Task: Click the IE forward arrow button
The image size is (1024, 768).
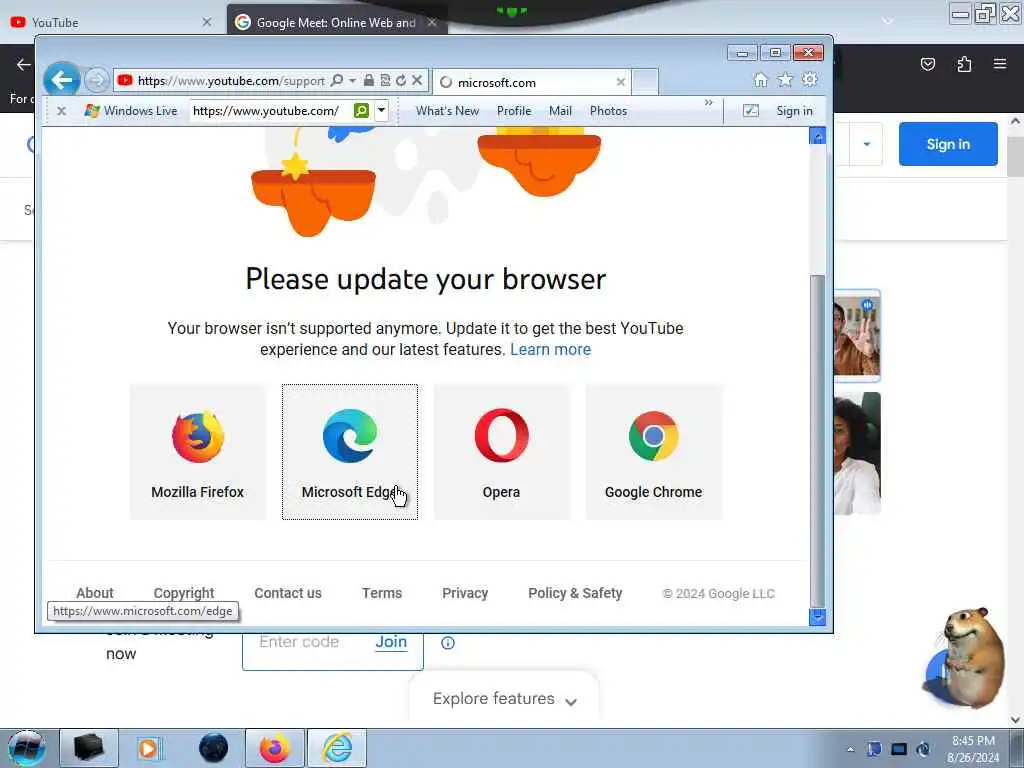Action: click(97, 81)
